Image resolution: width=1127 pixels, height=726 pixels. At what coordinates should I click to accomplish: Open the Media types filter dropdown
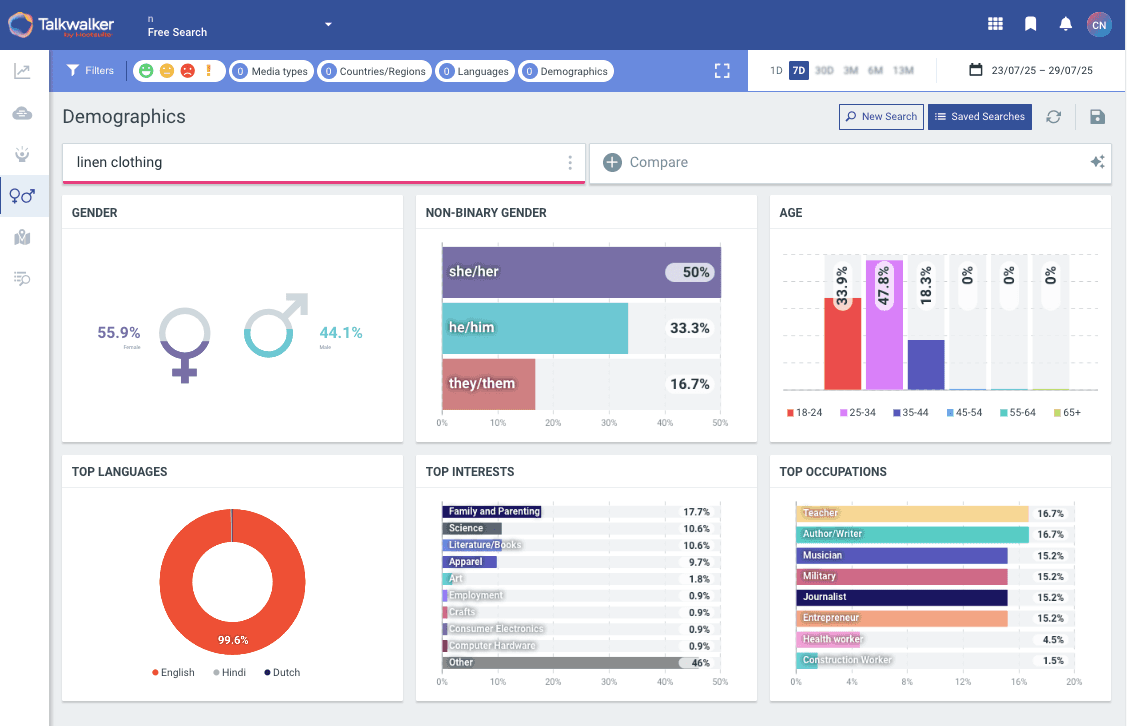point(271,71)
